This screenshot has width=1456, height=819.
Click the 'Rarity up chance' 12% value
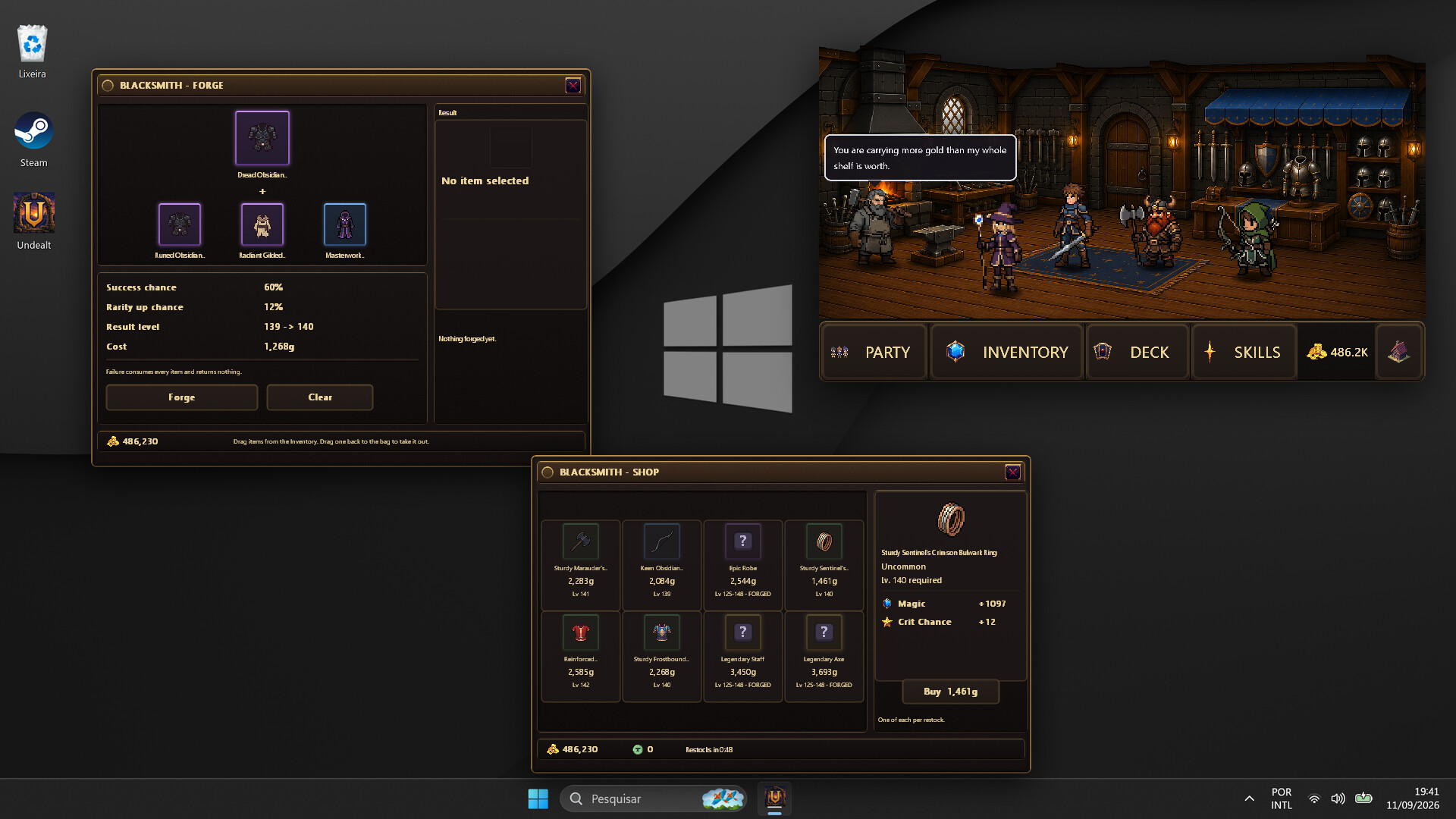273,307
